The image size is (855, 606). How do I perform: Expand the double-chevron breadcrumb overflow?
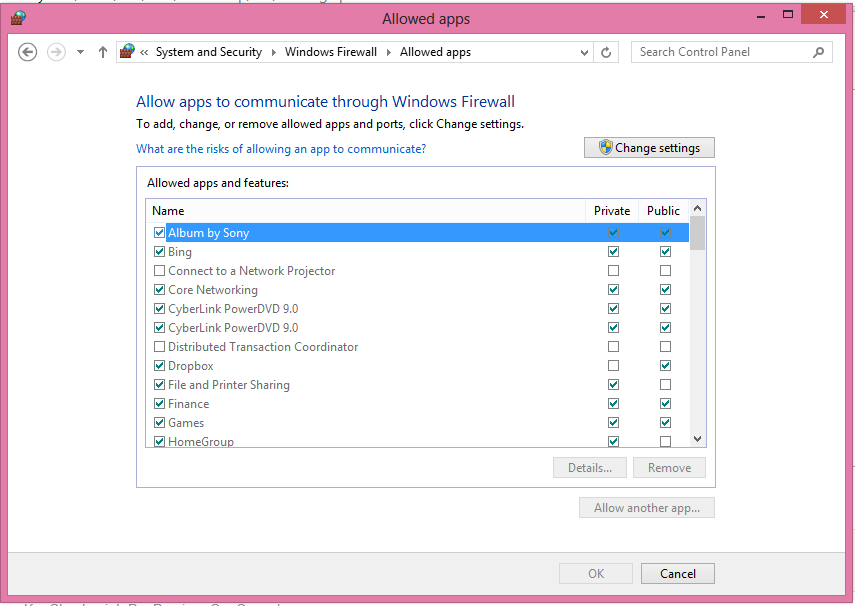(144, 52)
